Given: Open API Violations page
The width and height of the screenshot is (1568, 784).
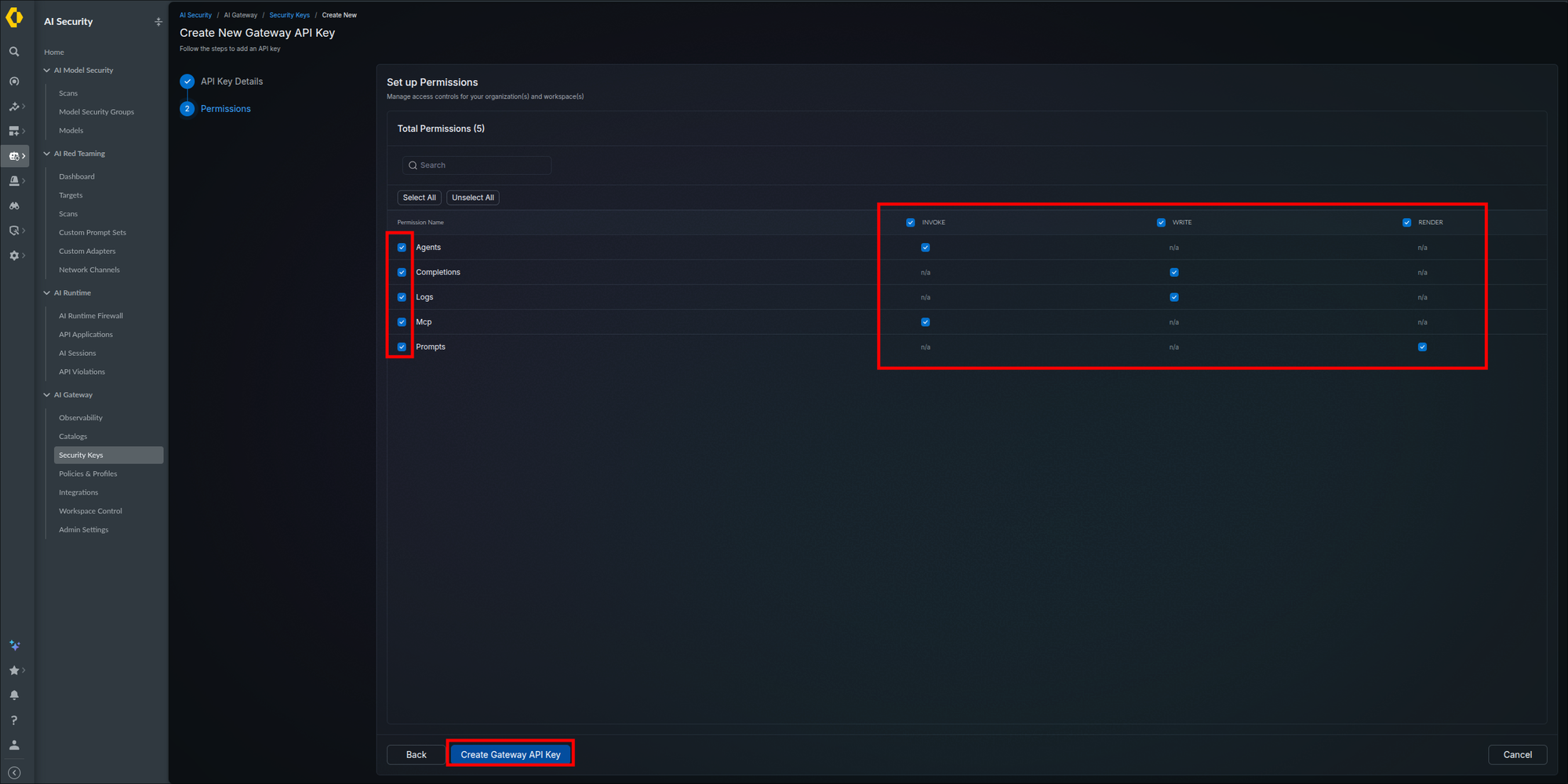Looking at the screenshot, I should tap(82, 372).
